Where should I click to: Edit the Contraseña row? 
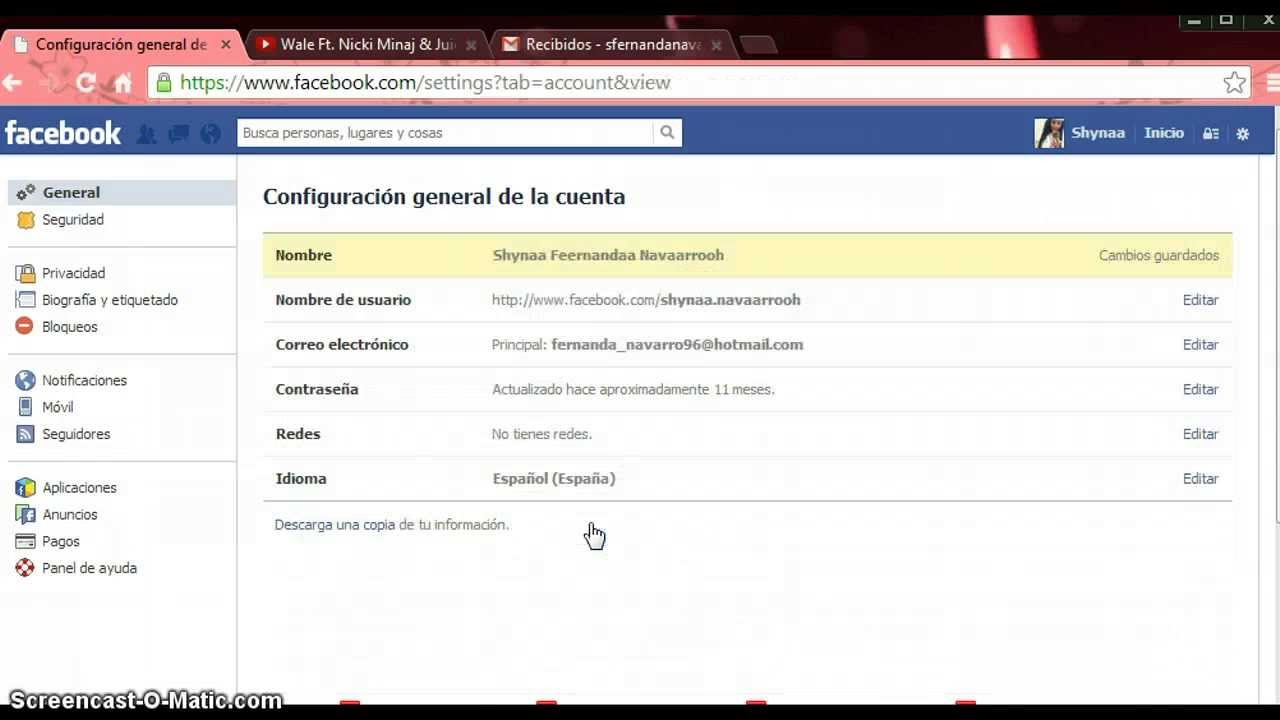pos(1200,389)
